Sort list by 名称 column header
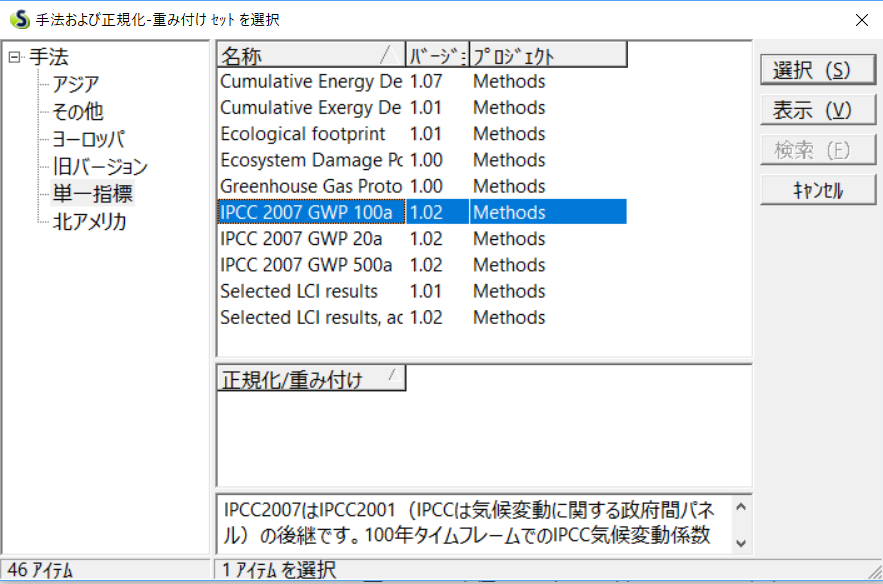The image size is (883, 584). pos(311,55)
